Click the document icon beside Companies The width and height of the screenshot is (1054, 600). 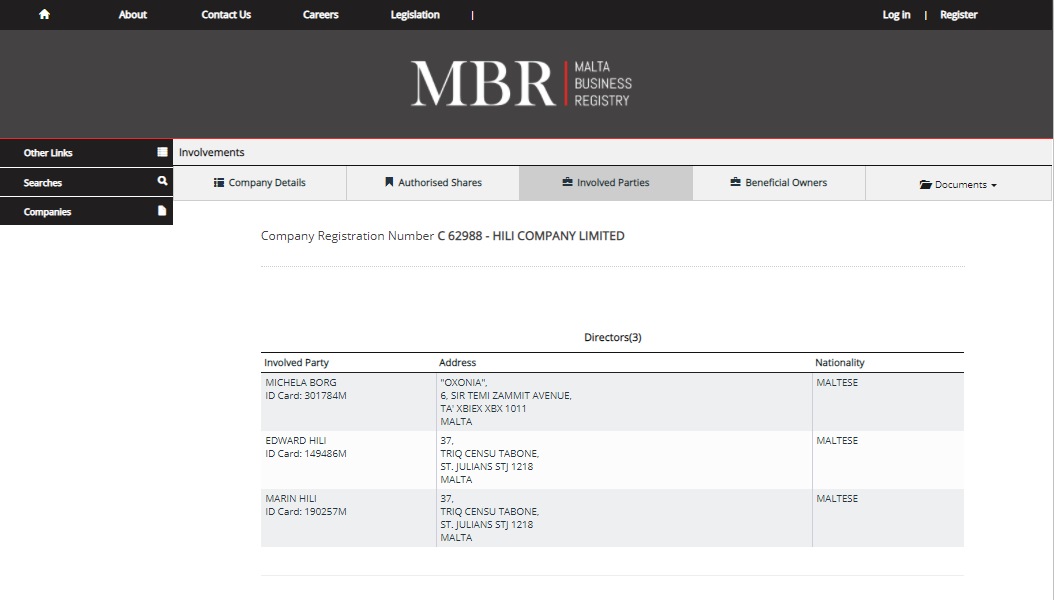(162, 212)
